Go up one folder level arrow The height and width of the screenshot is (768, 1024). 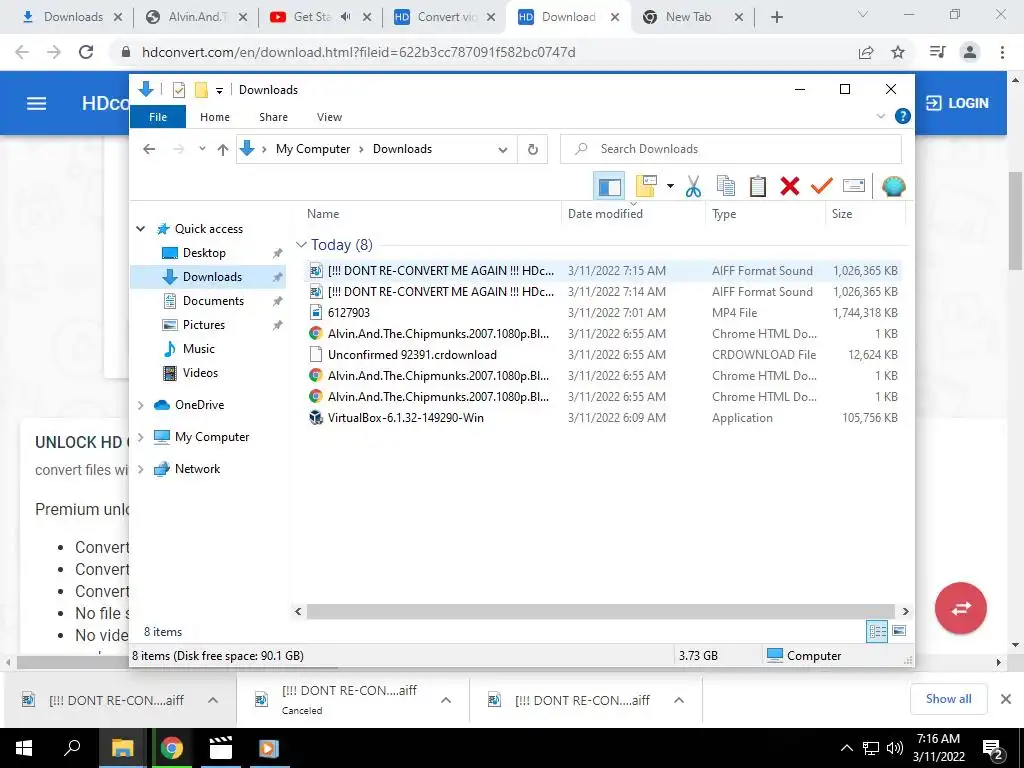tap(223, 150)
